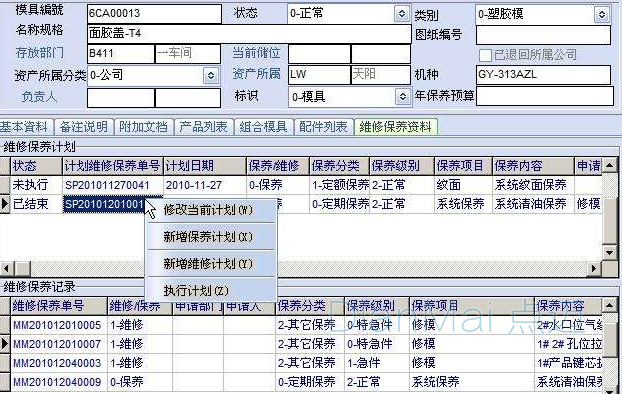Select record MM201012040003
Viewport: 622px width, 394px height.
59,363
